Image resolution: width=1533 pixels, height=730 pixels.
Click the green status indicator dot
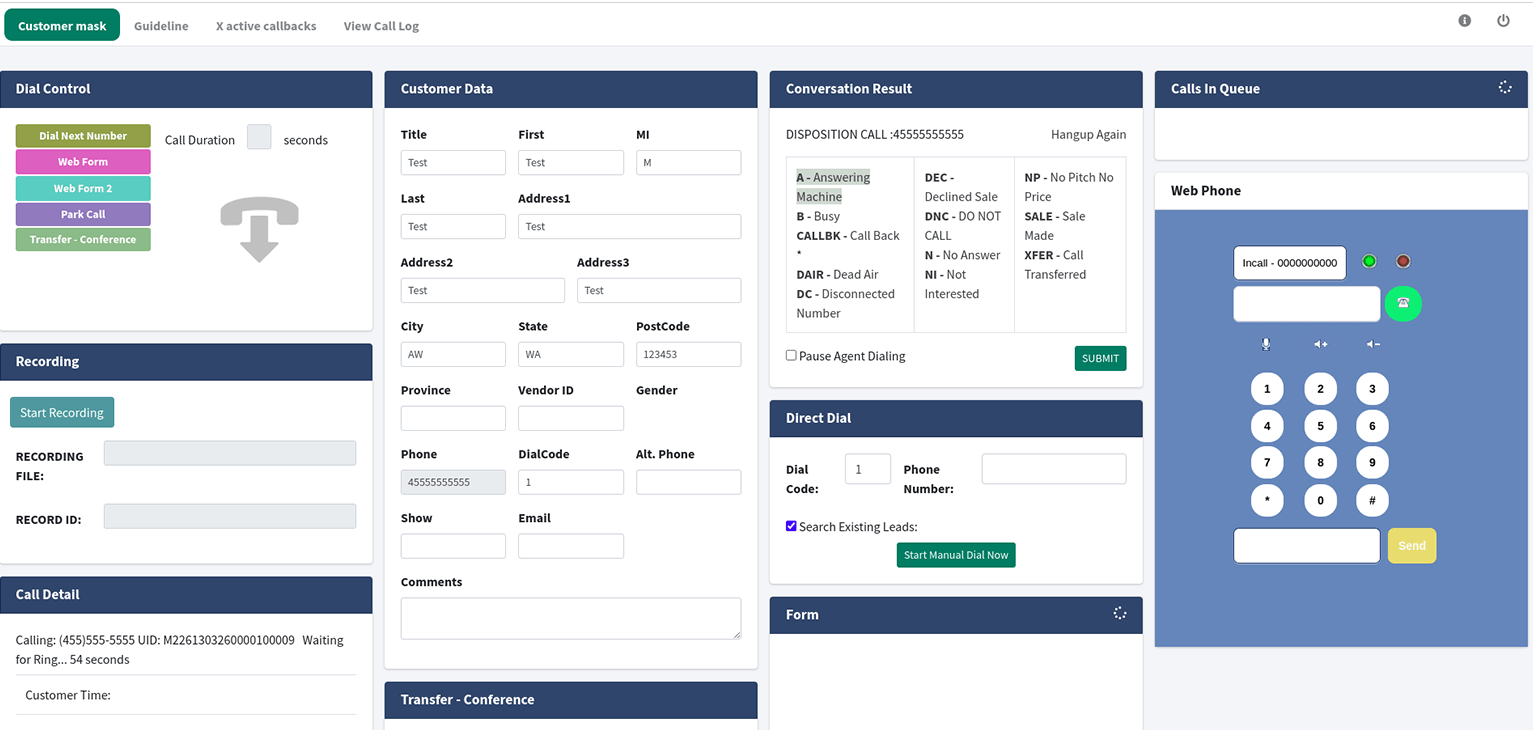pyautogui.click(x=1369, y=261)
